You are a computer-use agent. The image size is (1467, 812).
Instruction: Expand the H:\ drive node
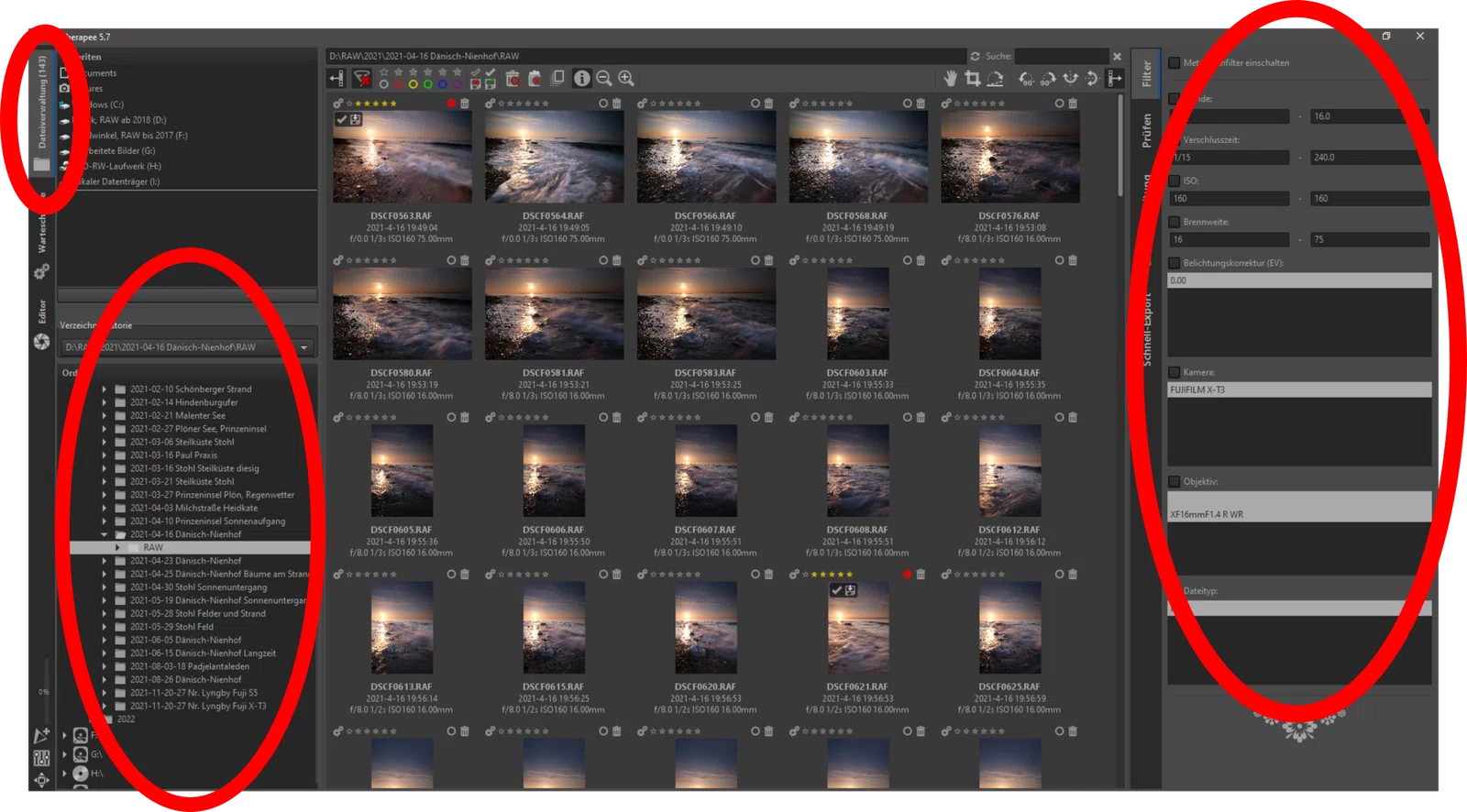(x=64, y=774)
